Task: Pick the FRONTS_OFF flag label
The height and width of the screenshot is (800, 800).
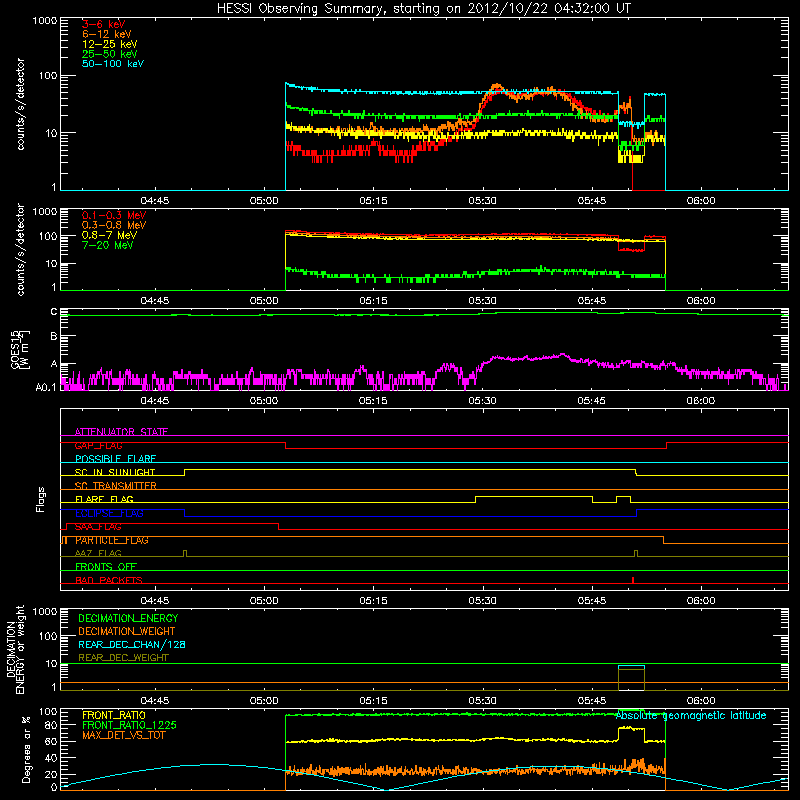Action: [x=106, y=567]
